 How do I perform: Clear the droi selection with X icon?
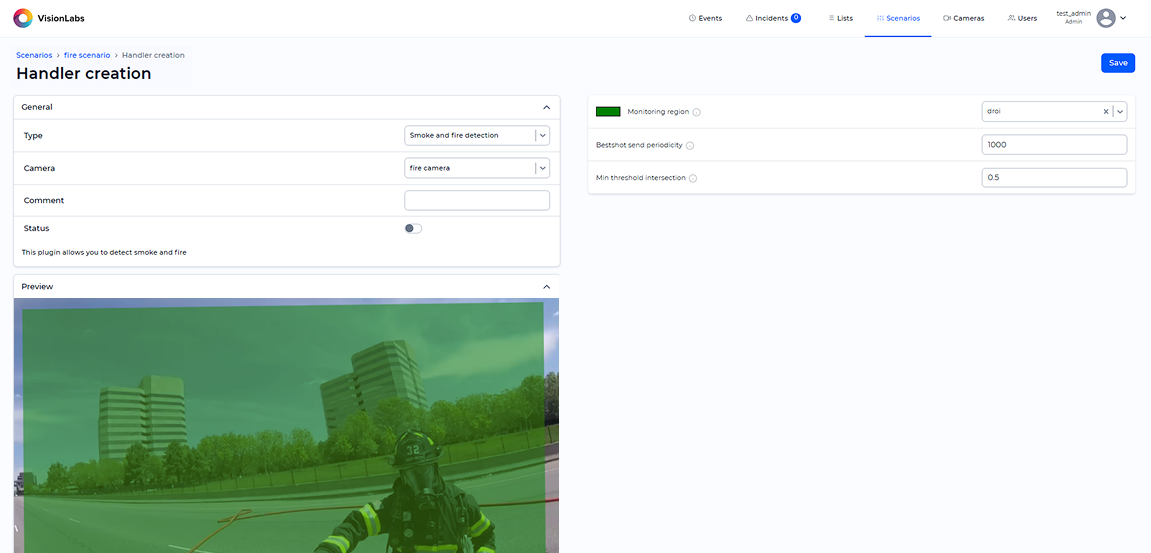1105,112
